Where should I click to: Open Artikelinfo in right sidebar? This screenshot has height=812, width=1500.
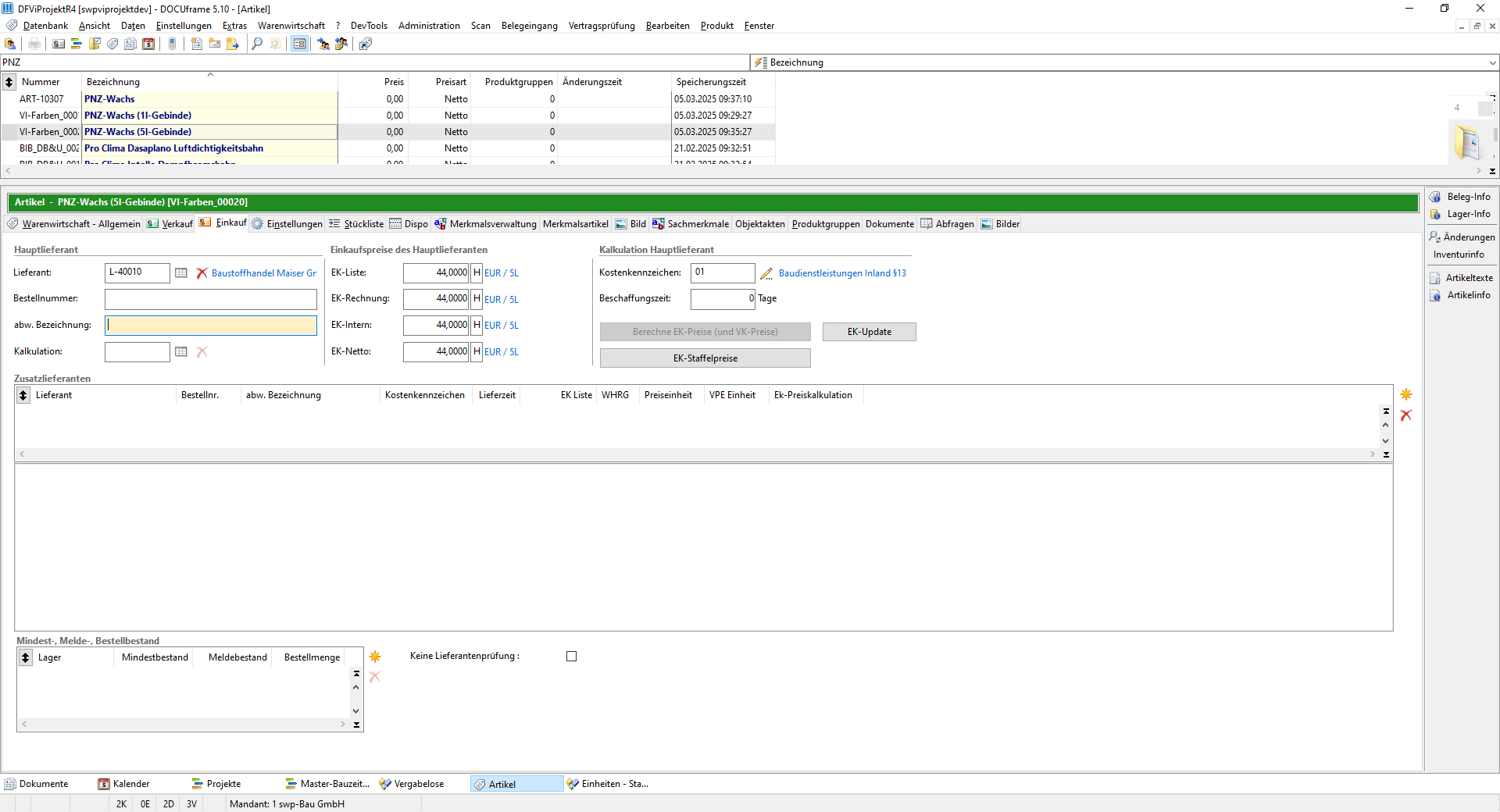[1461, 295]
